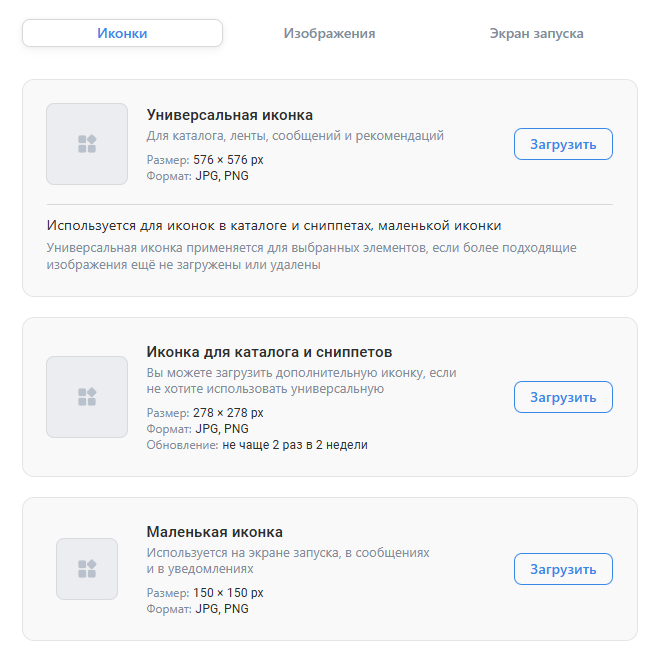The image size is (661, 657).
Task: Click the 'Используется для иконок в каталоге' line
Action: click(x=274, y=225)
